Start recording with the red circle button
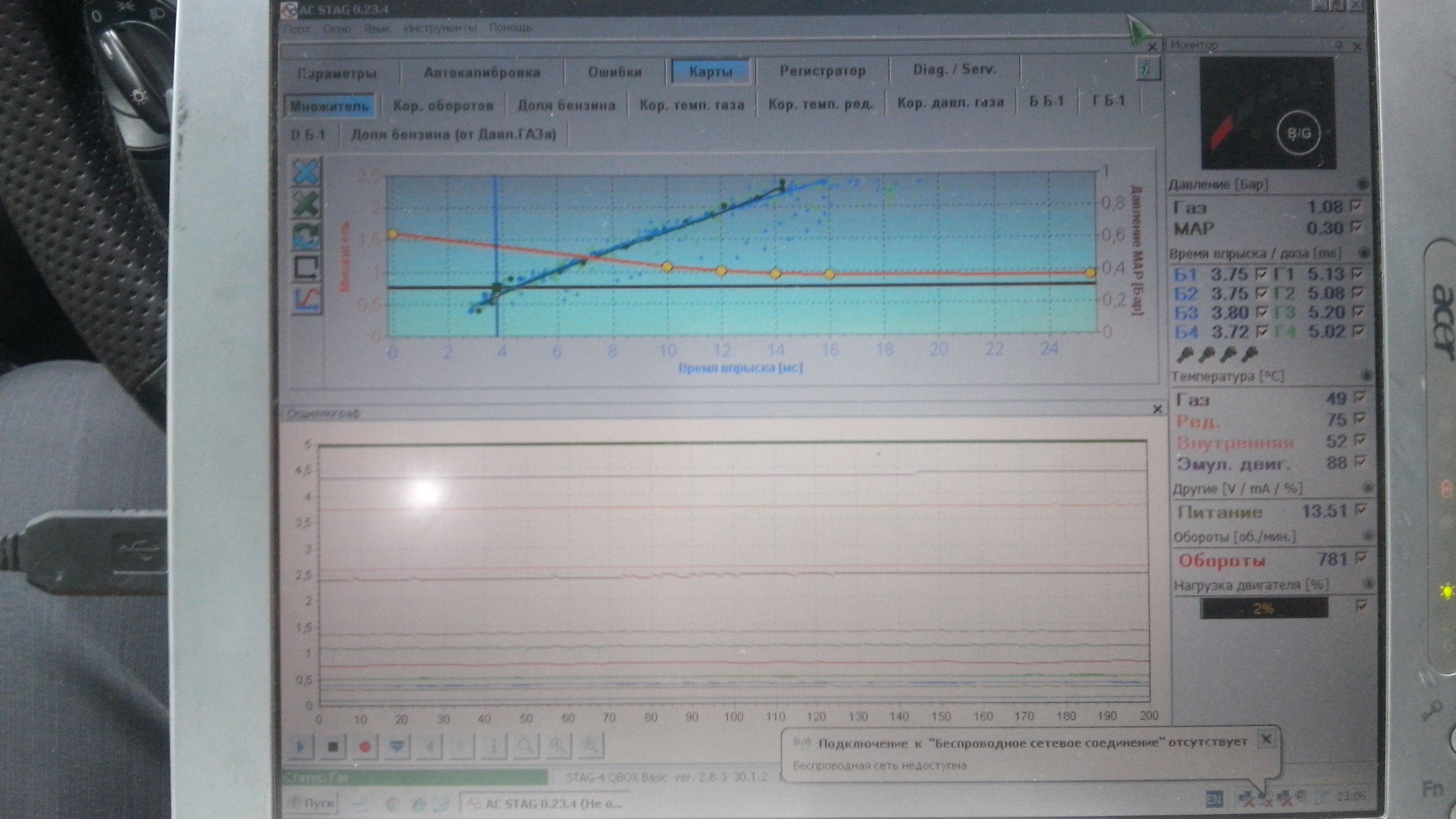Image resolution: width=1456 pixels, height=819 pixels. [365, 747]
